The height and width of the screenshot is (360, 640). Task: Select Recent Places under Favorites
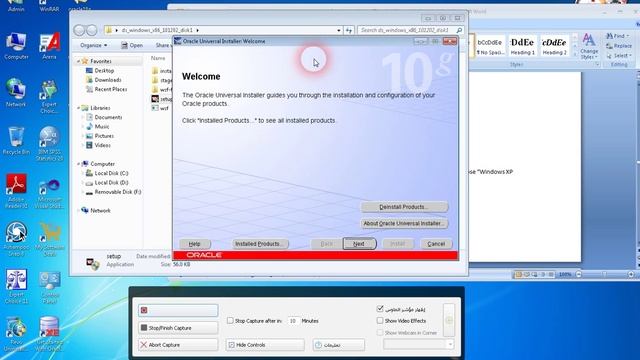point(107,89)
